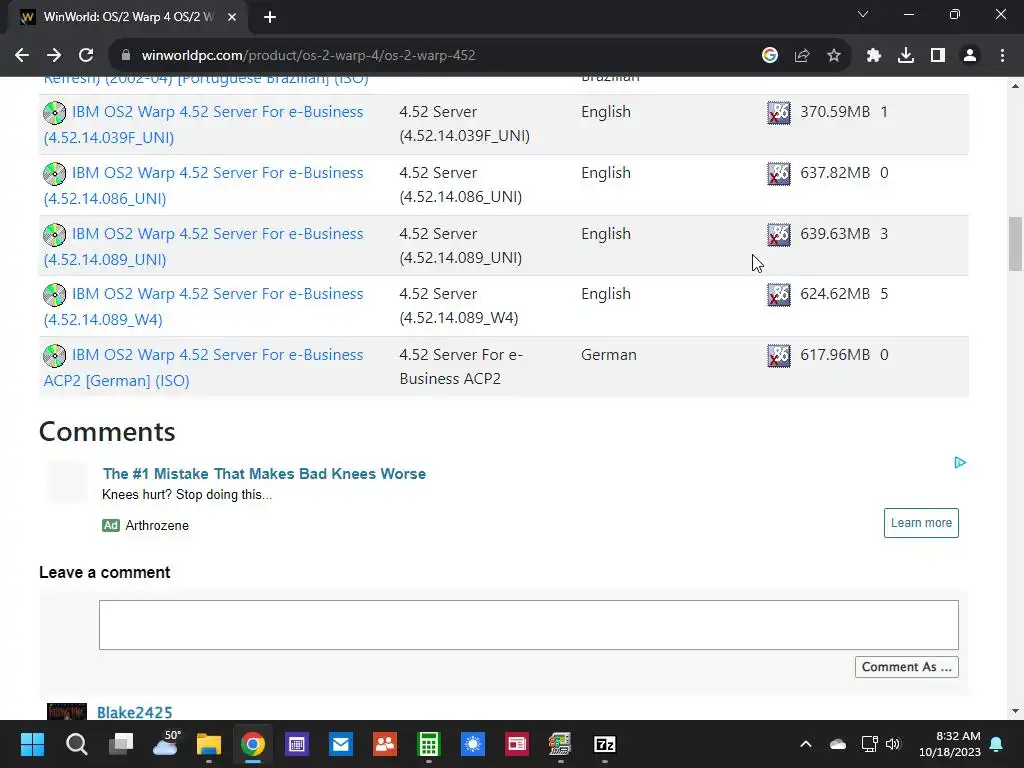The image size is (1024, 768).
Task: Reload the WinWorld page
Action: click(x=86, y=56)
